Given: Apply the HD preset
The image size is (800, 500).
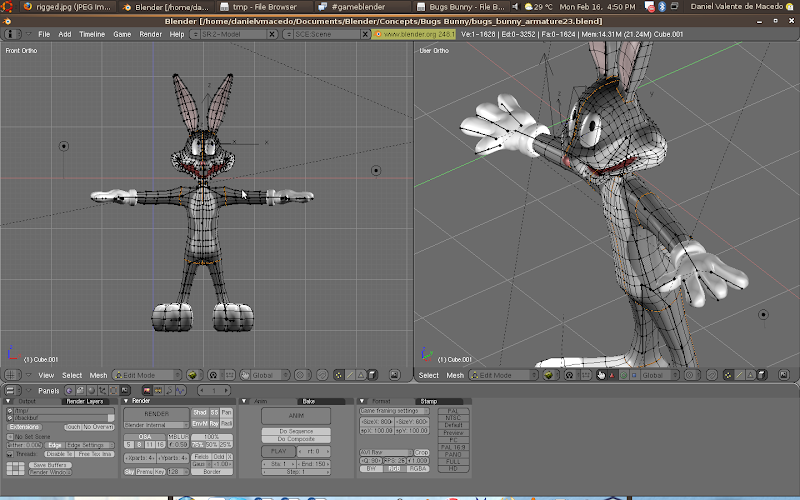Looking at the screenshot, I should coord(453,469).
